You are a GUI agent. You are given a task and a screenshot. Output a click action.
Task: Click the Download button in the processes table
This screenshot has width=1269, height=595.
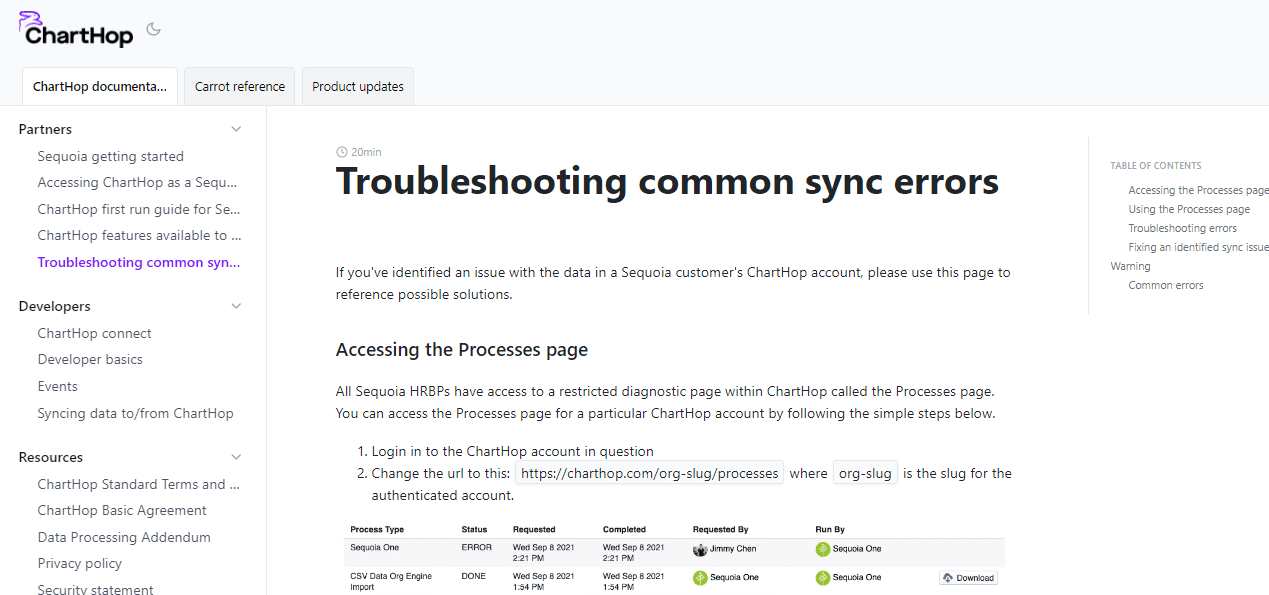click(x=968, y=578)
